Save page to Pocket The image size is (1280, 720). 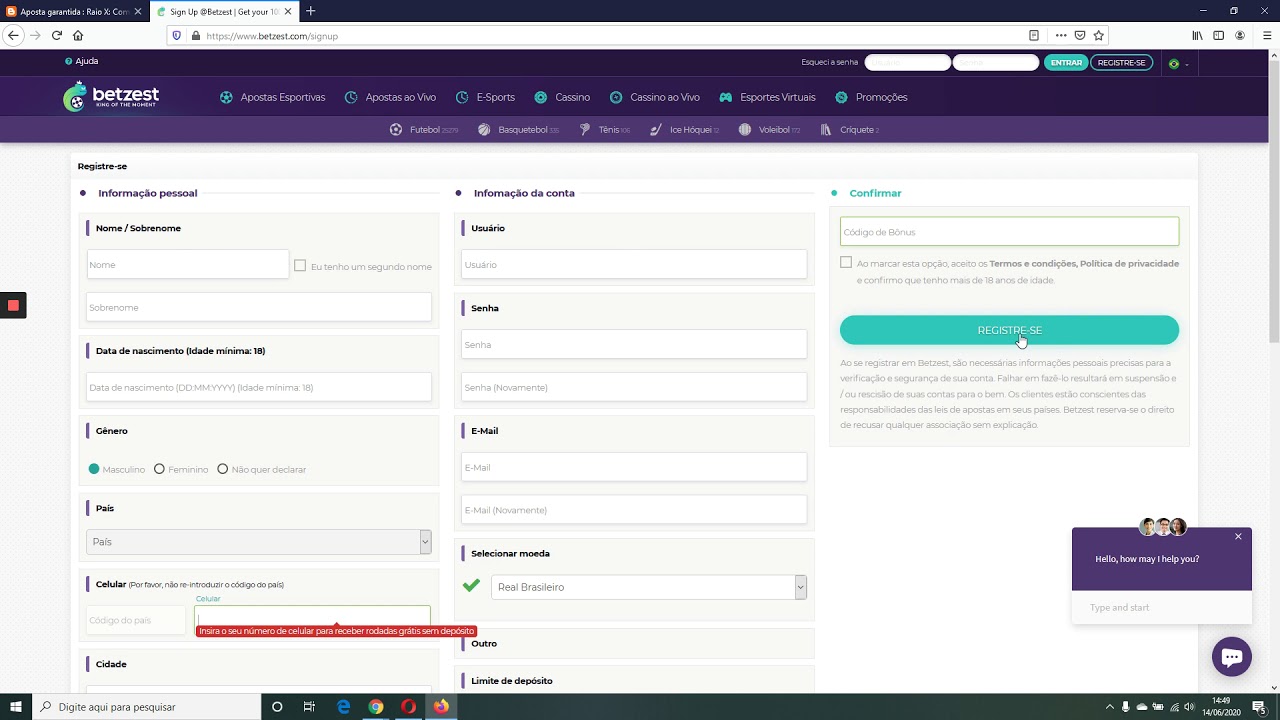point(1080,35)
